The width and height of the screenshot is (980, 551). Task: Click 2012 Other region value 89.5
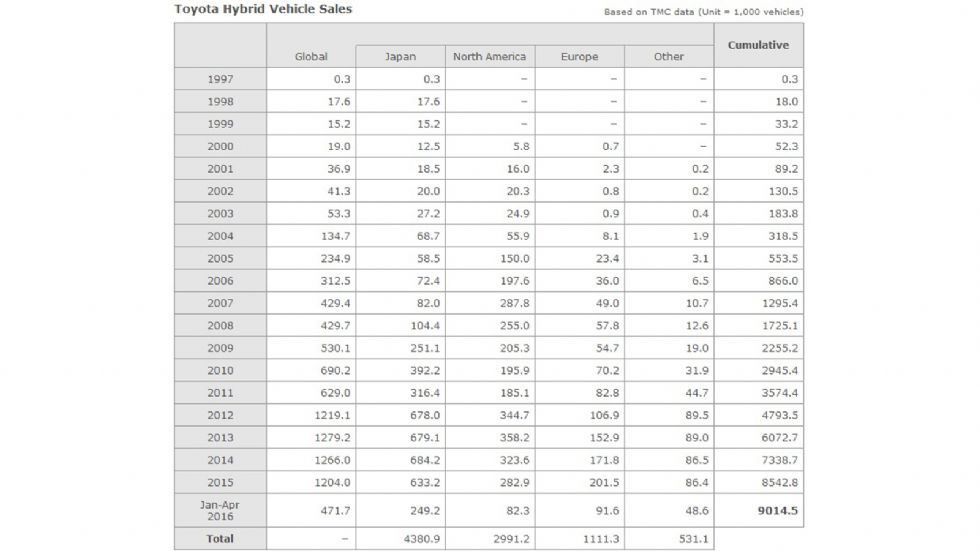tap(697, 415)
